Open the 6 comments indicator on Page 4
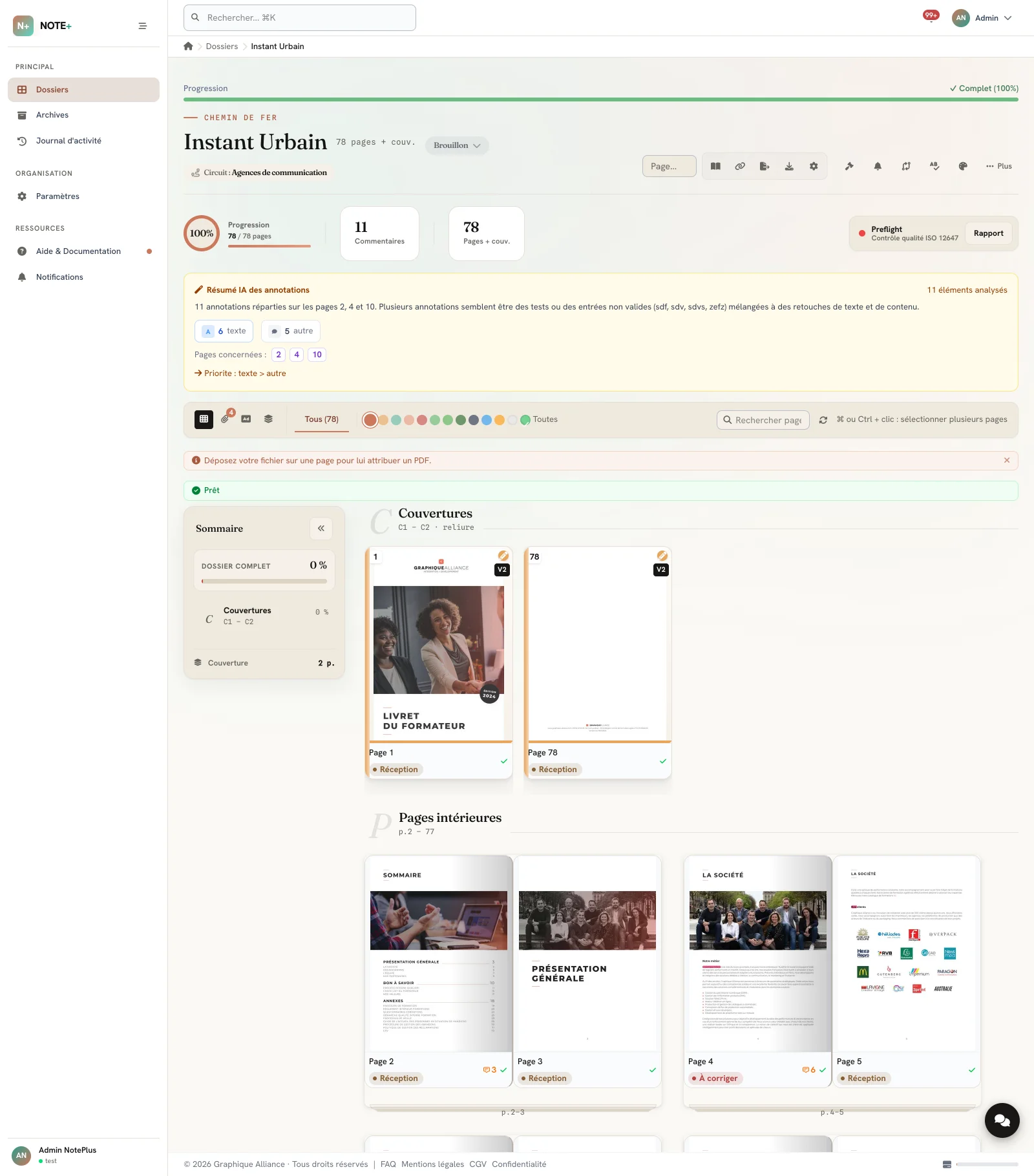The height and width of the screenshot is (1176, 1034). coord(808,1070)
